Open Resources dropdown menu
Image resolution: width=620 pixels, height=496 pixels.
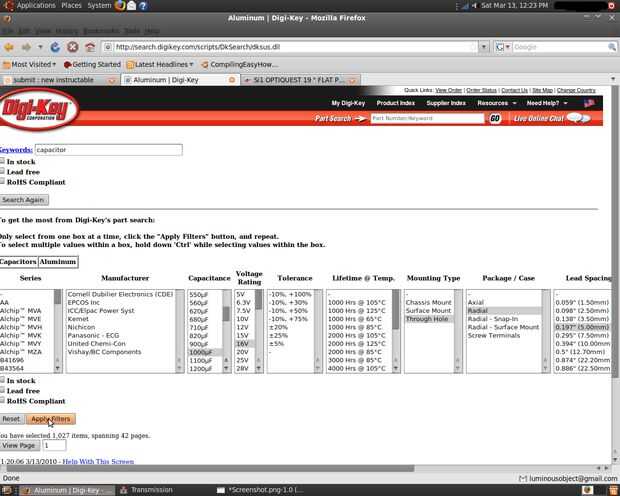[497, 103]
